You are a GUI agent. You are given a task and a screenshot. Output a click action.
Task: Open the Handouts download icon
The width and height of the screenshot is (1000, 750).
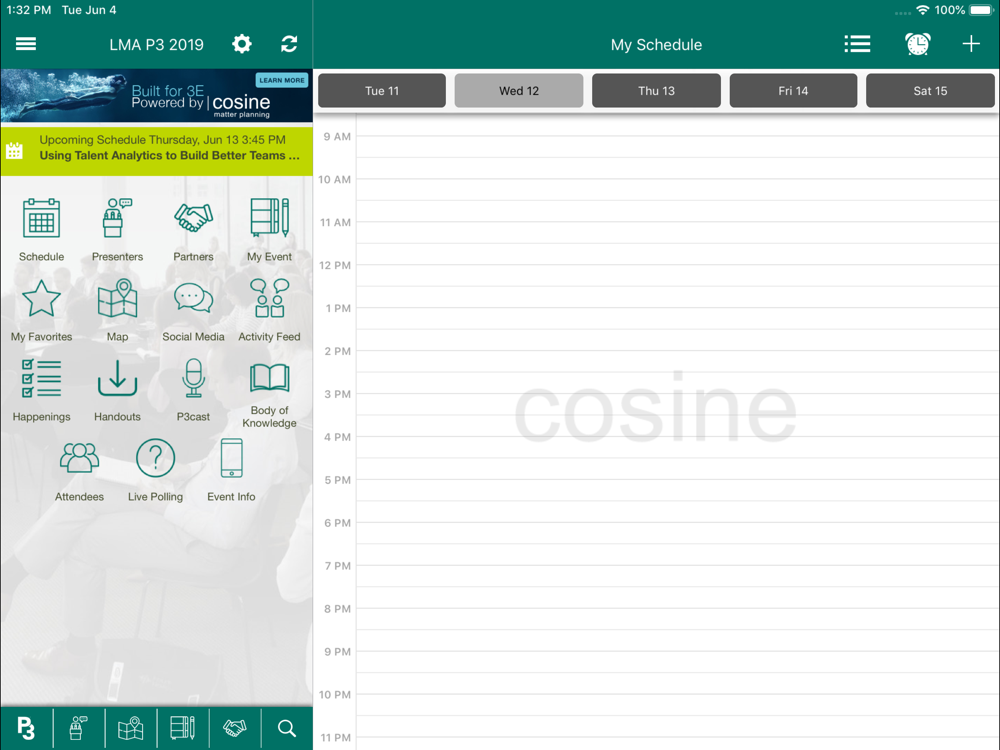point(117,379)
